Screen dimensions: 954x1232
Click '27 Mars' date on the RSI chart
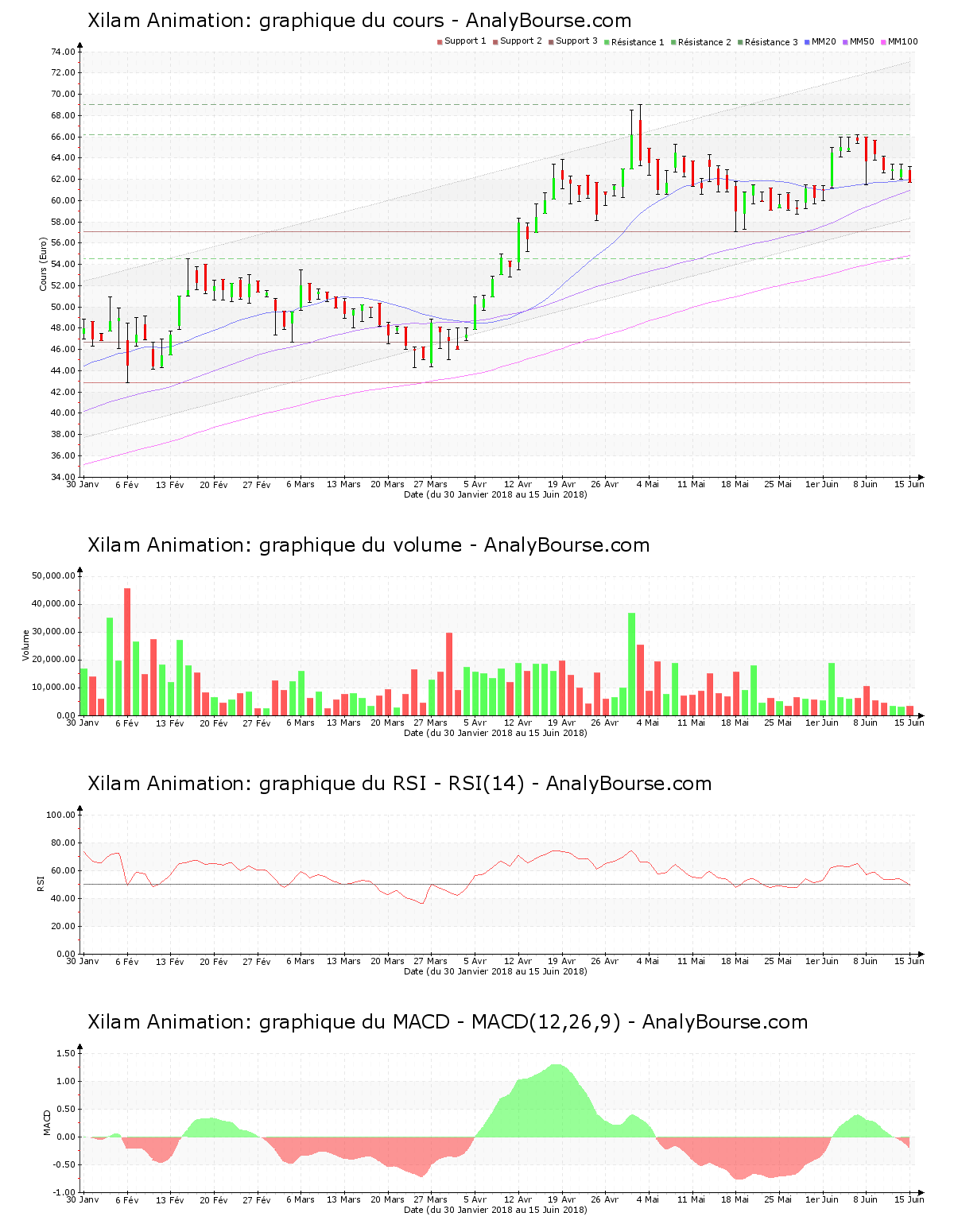431,961
